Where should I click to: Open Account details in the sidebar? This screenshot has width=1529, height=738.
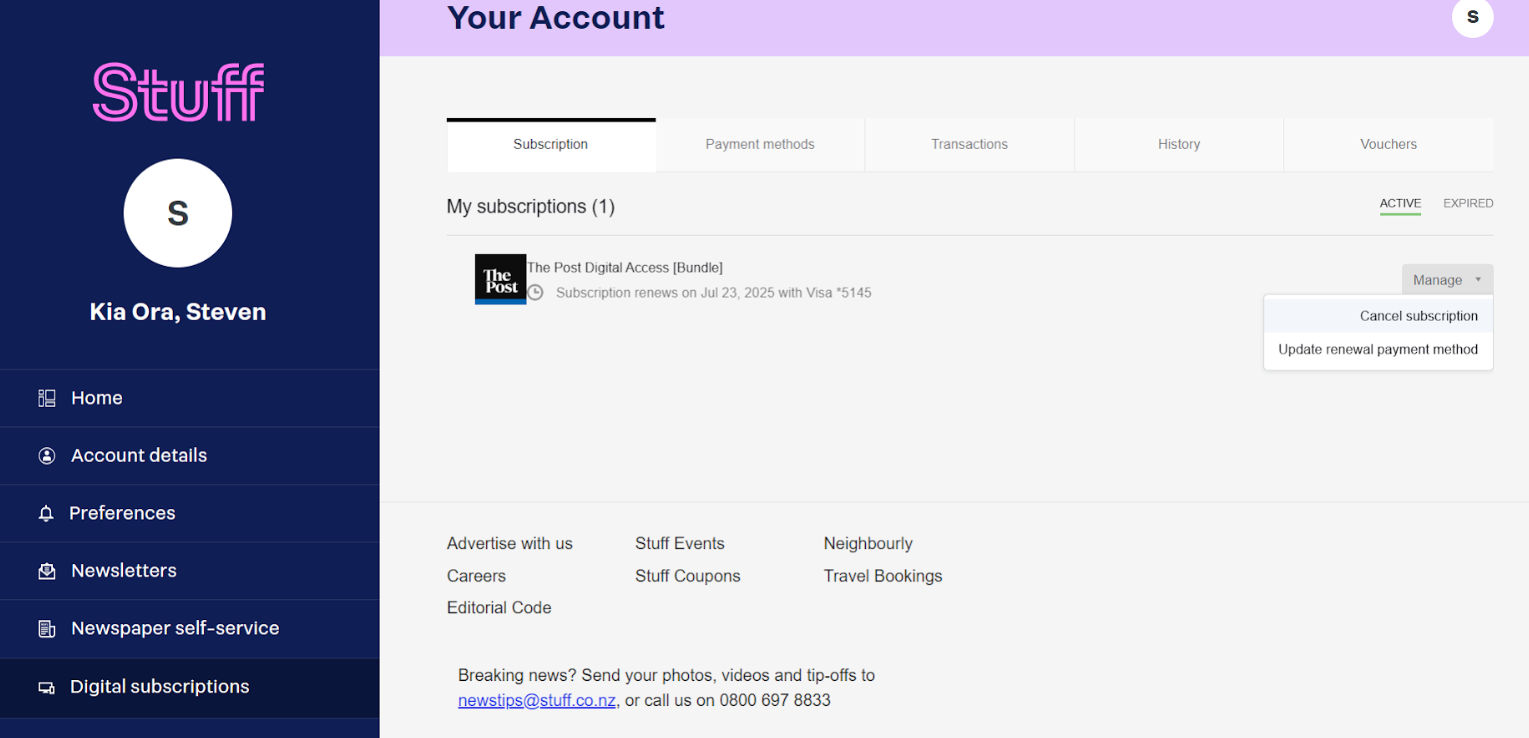189,456
